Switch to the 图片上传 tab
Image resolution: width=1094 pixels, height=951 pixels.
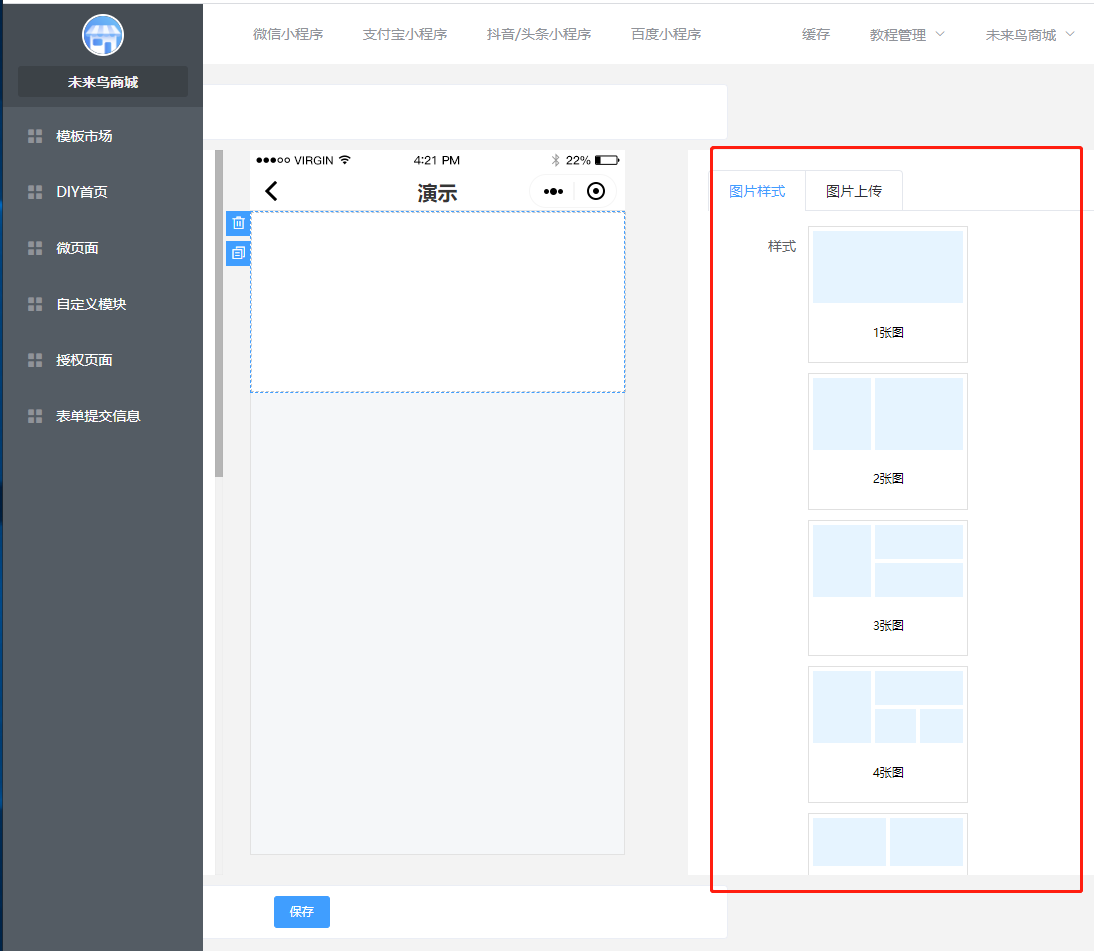[853, 191]
